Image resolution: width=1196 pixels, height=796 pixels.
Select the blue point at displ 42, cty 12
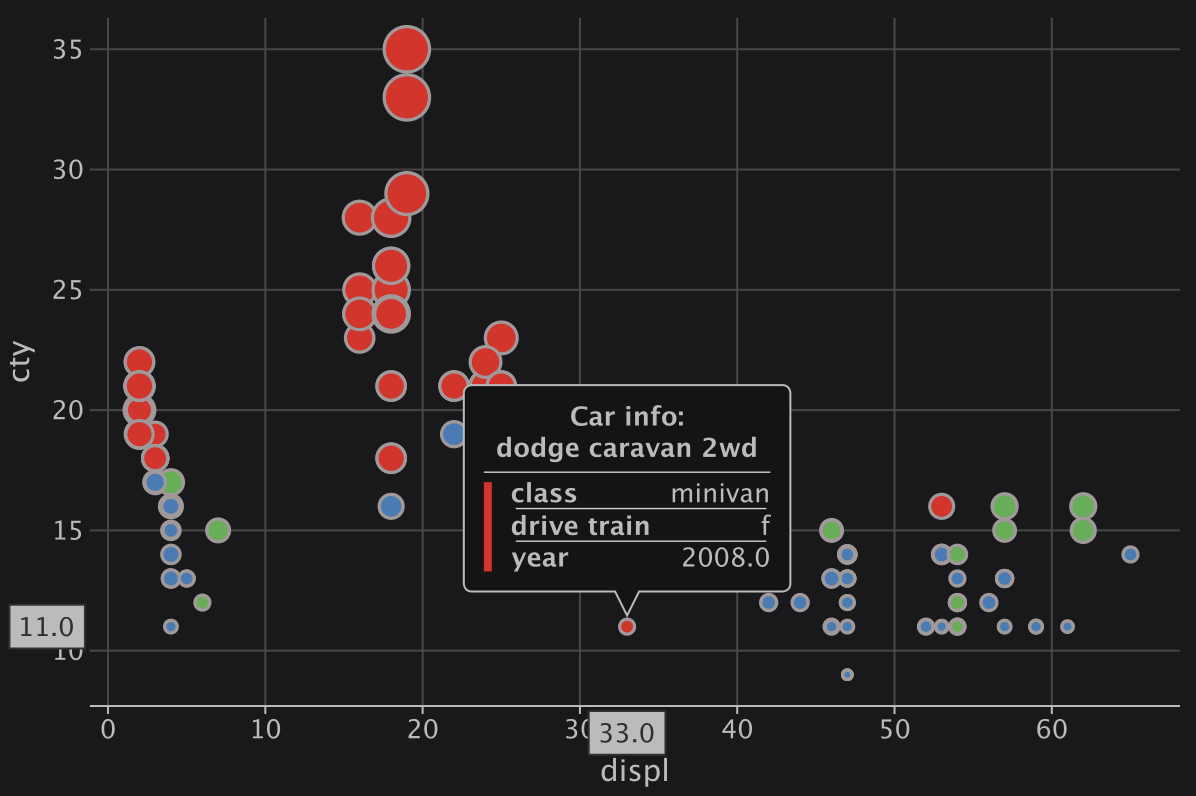768,602
